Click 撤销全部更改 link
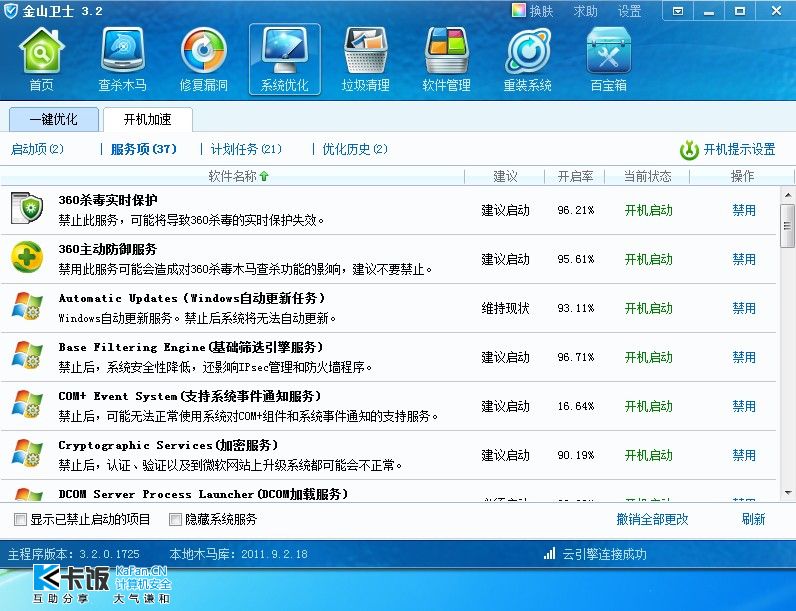 (652, 519)
